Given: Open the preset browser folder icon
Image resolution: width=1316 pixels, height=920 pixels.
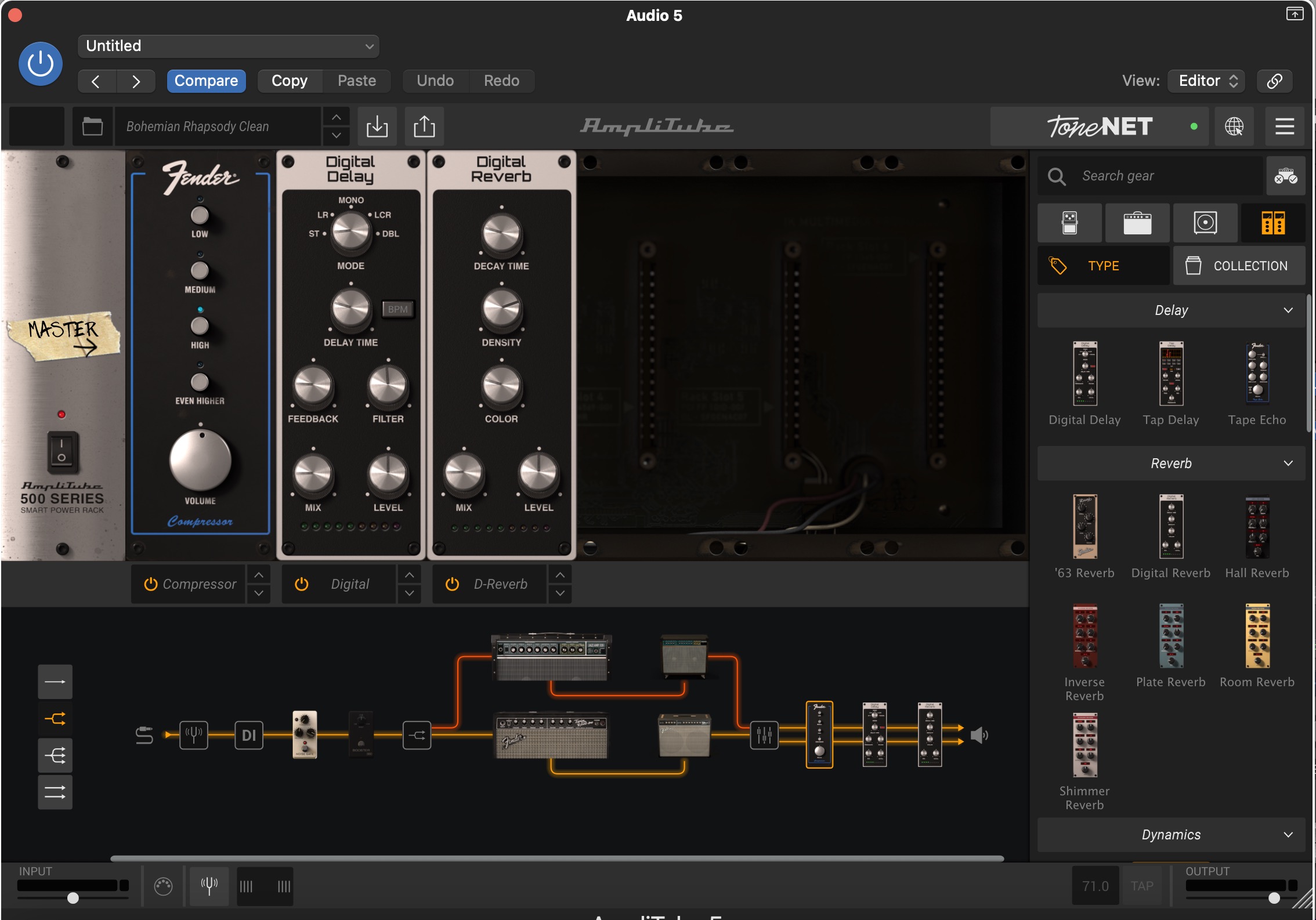Looking at the screenshot, I should (92, 126).
